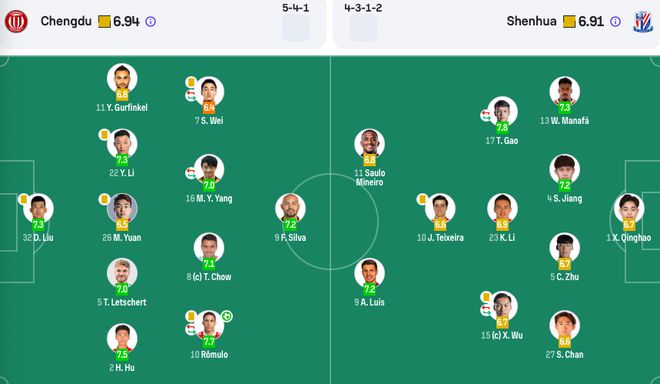Click the Chengdu team name label
This screenshot has width=660, height=384.
click(66, 21)
